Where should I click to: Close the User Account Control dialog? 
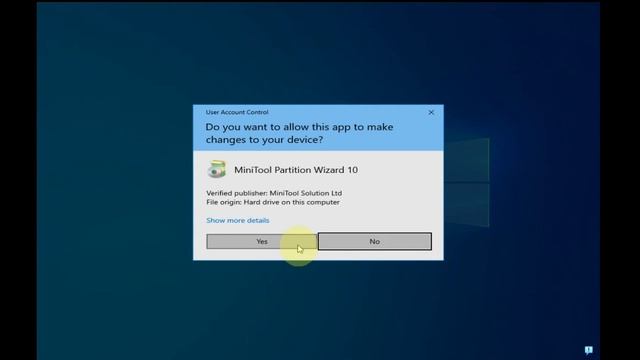(431, 112)
